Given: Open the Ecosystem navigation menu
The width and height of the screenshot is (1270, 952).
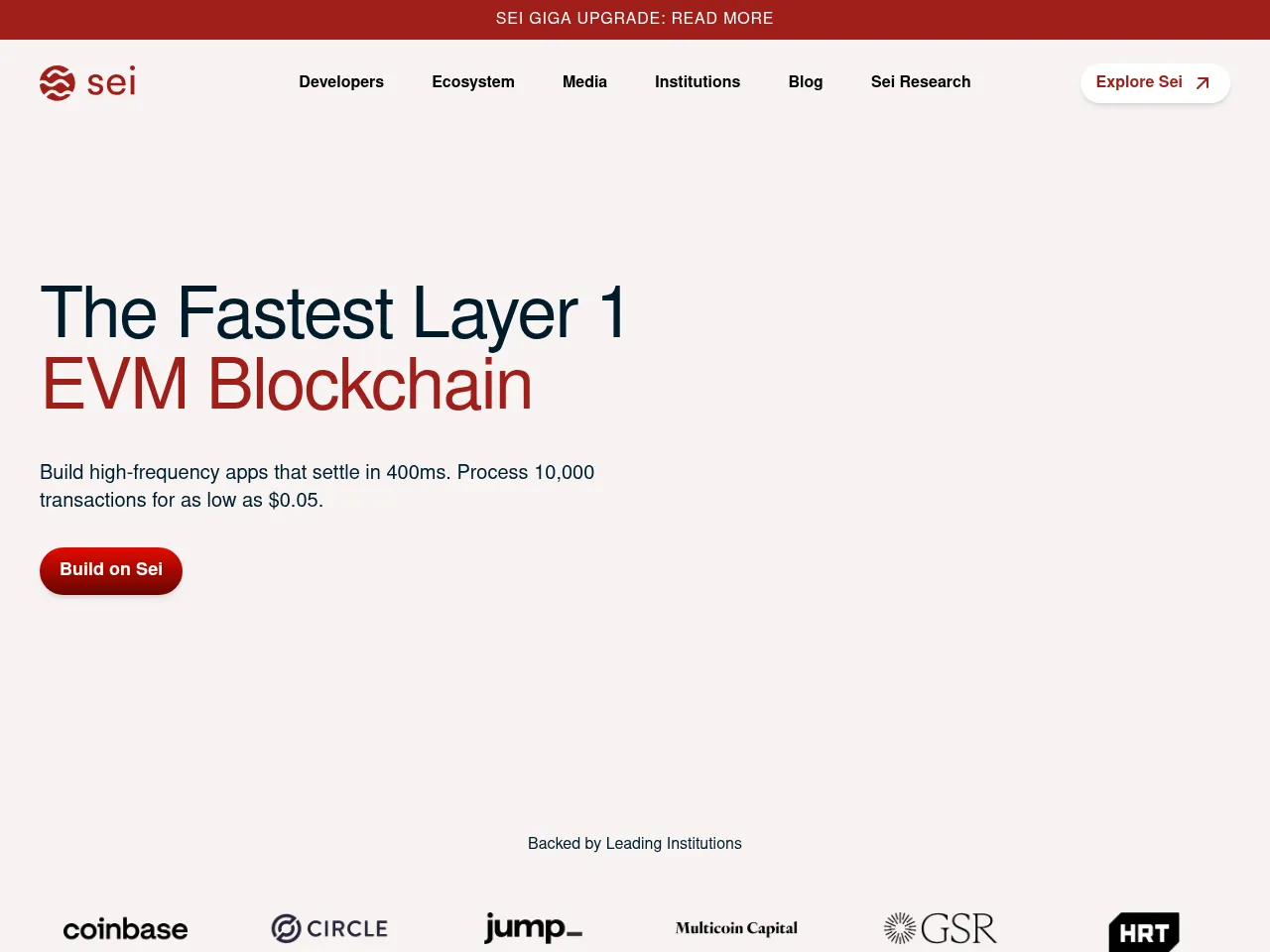Looking at the screenshot, I should pos(473,82).
